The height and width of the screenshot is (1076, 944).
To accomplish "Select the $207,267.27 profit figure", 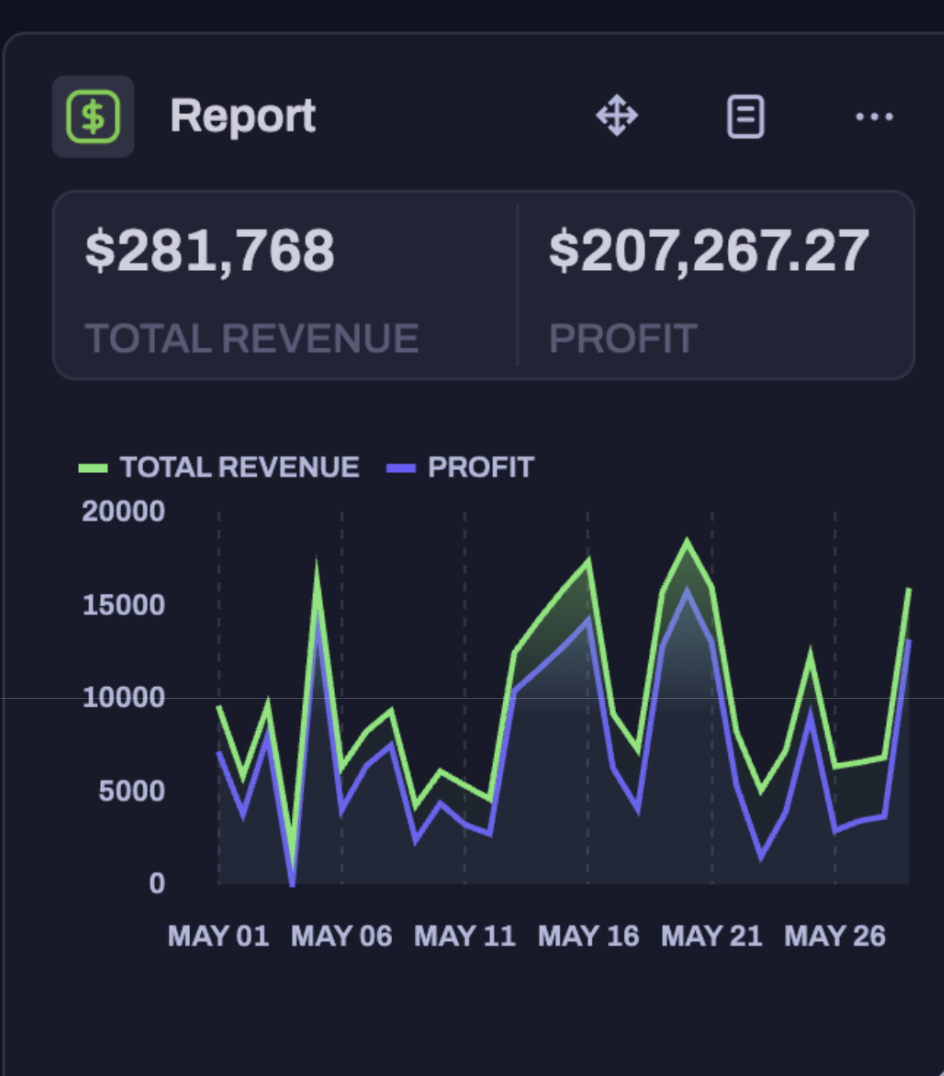I will (708, 249).
